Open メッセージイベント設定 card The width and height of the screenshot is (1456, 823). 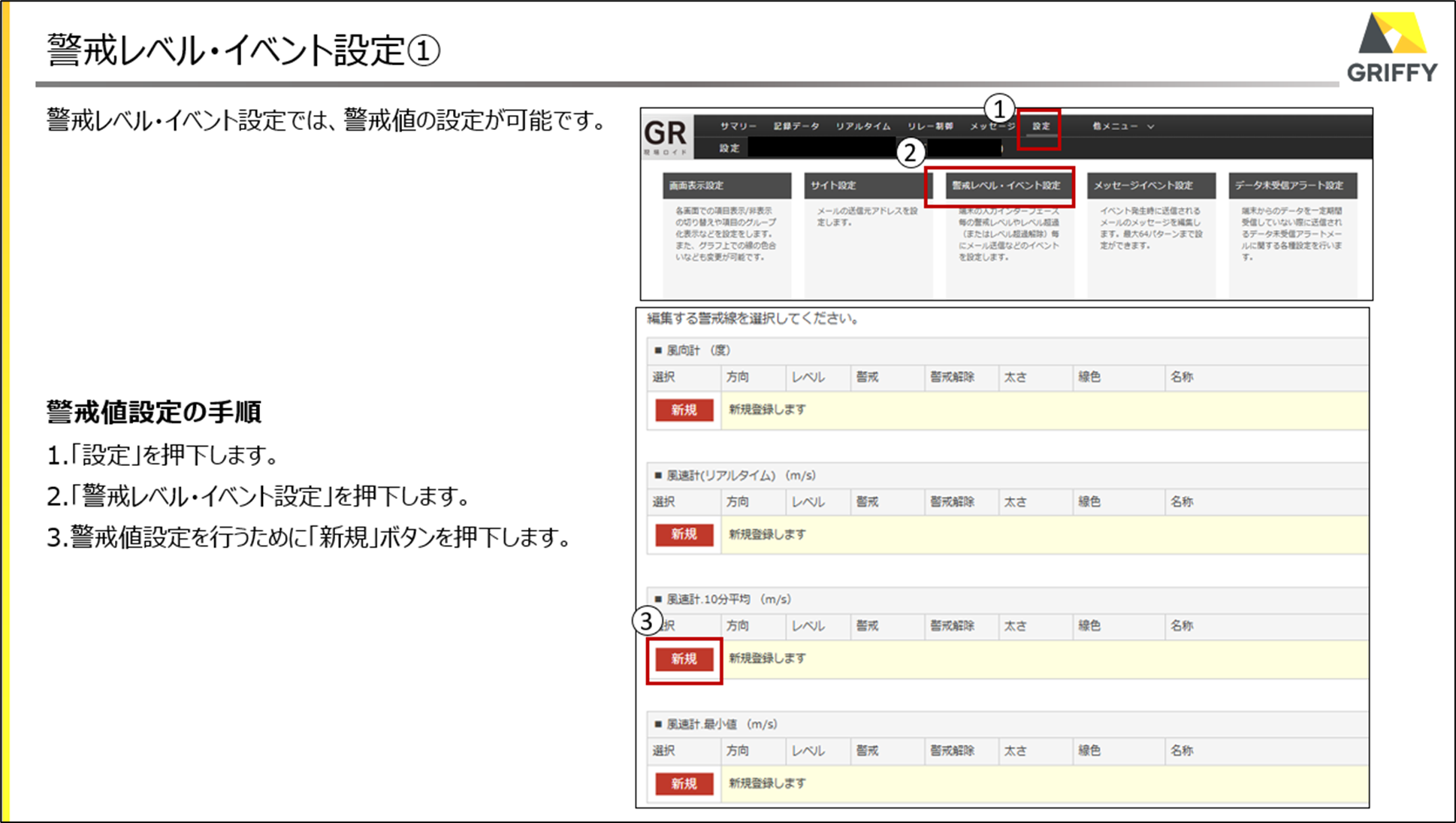[1150, 186]
